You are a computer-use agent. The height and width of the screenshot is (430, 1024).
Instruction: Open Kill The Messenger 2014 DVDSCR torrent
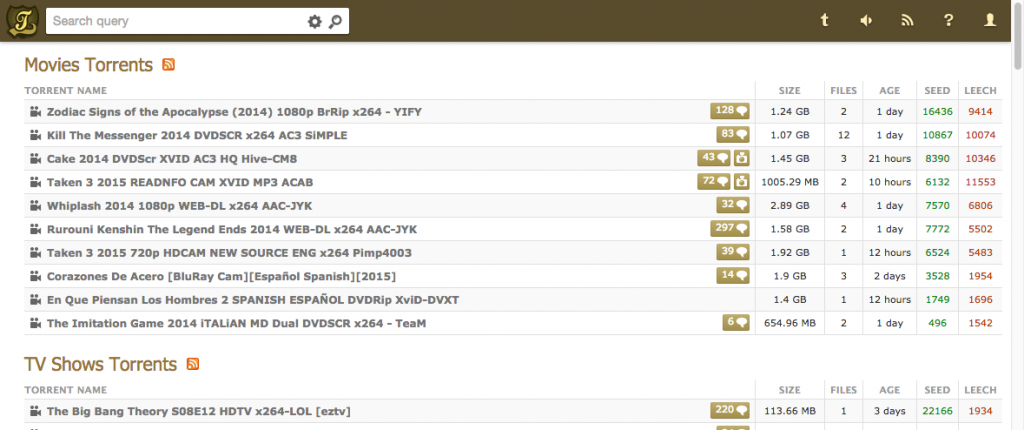(x=197, y=135)
